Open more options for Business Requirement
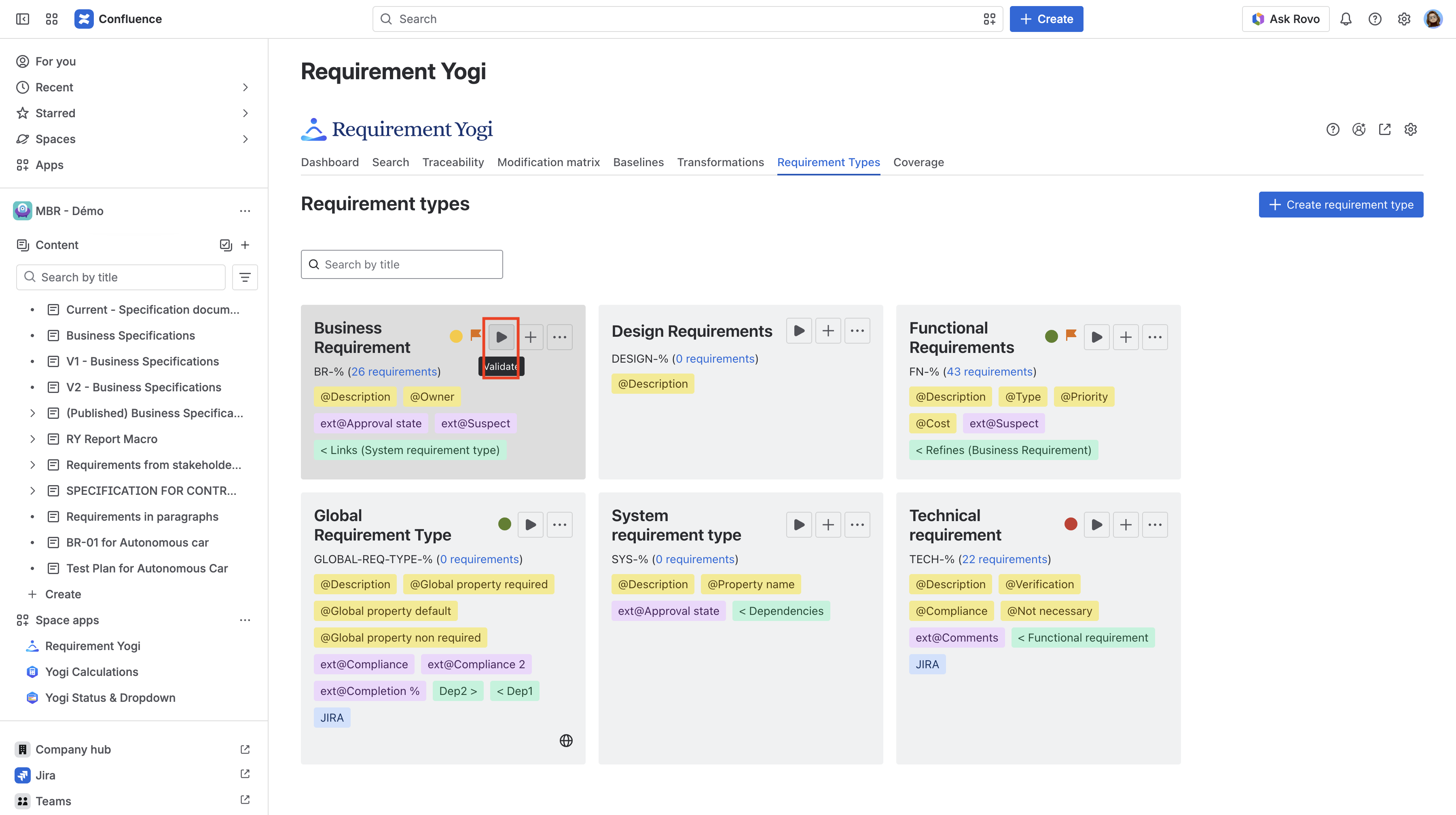This screenshot has width=1456, height=815. coord(560,337)
